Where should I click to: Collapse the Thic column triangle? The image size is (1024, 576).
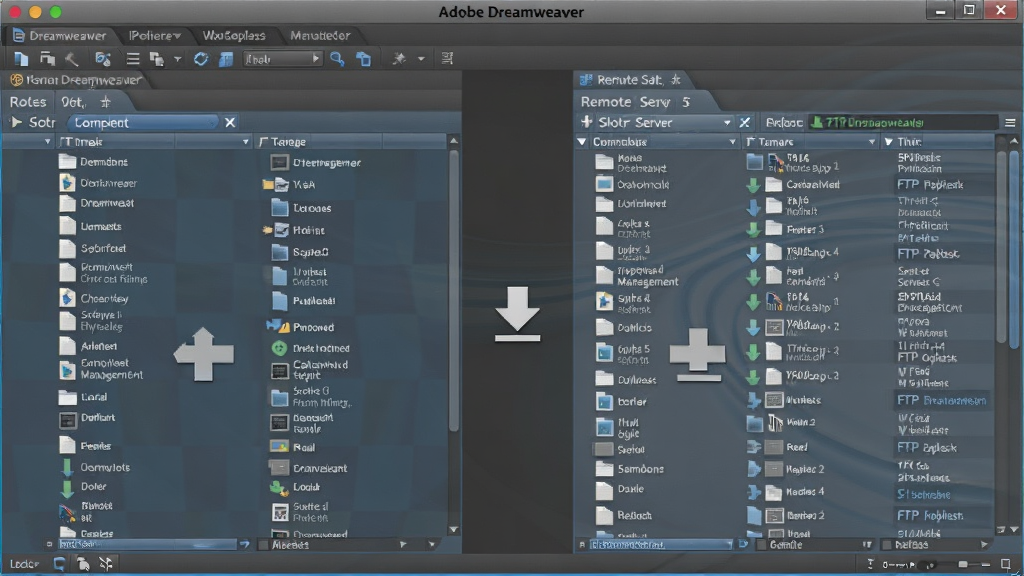(888, 142)
